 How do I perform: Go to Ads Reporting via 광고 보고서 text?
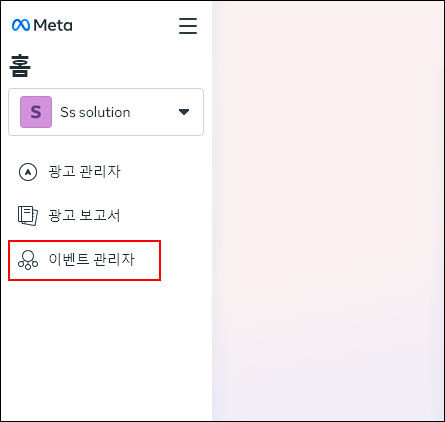[84, 215]
